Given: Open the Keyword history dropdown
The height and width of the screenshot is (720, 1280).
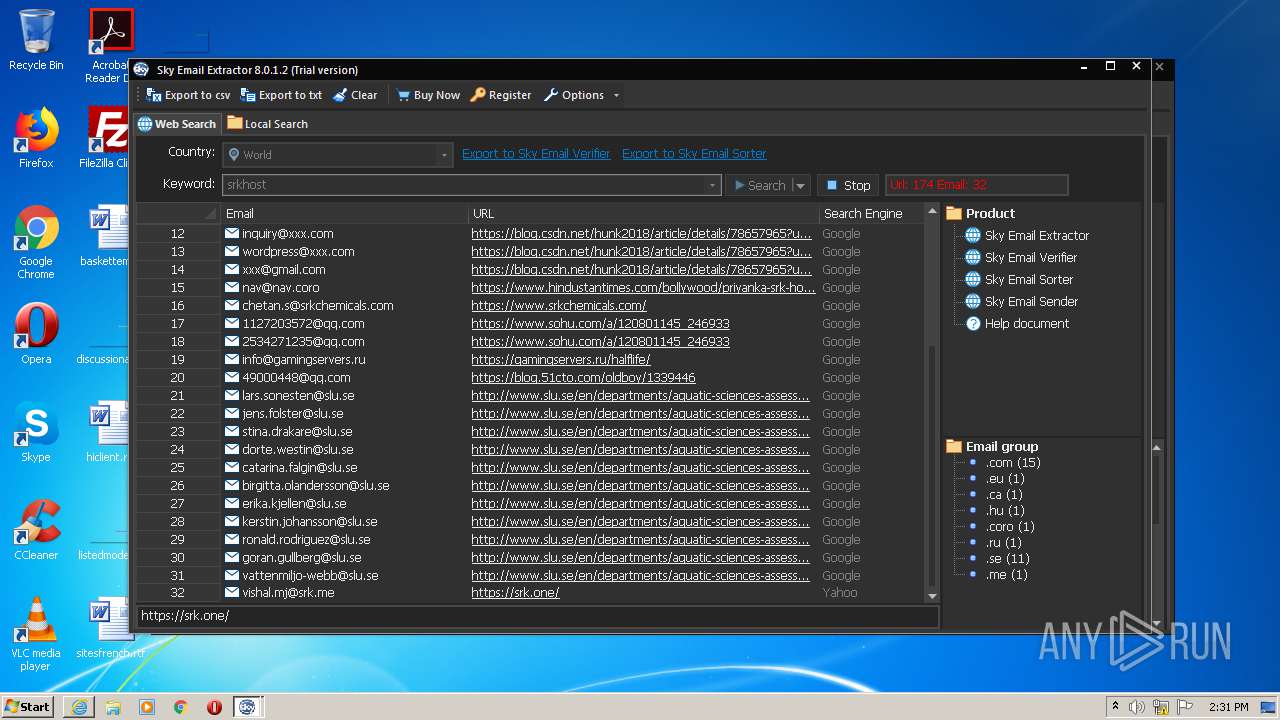Looking at the screenshot, I should 712,185.
